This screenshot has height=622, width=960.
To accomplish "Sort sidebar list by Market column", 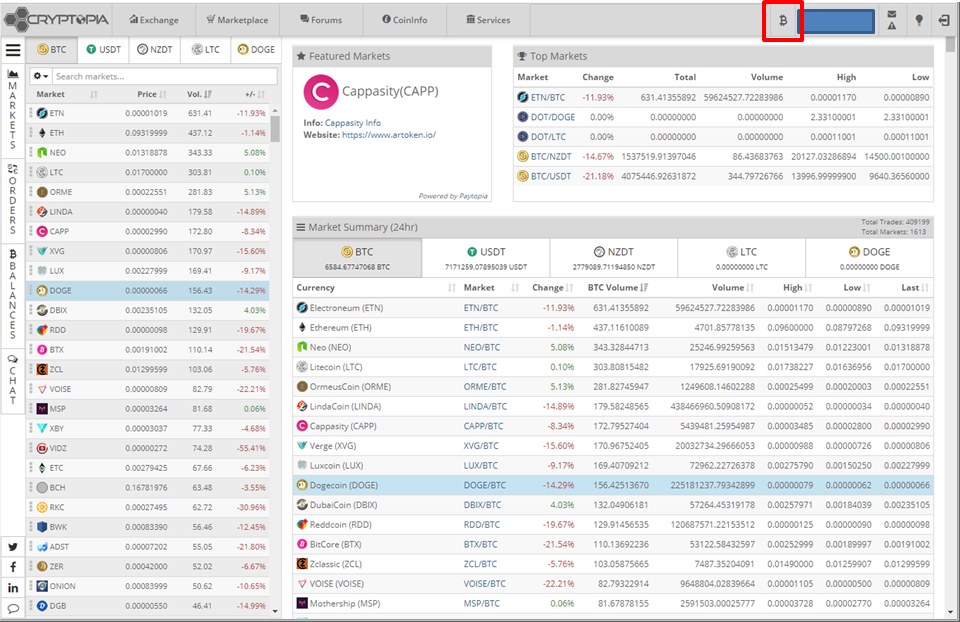I will pyautogui.click(x=66, y=94).
